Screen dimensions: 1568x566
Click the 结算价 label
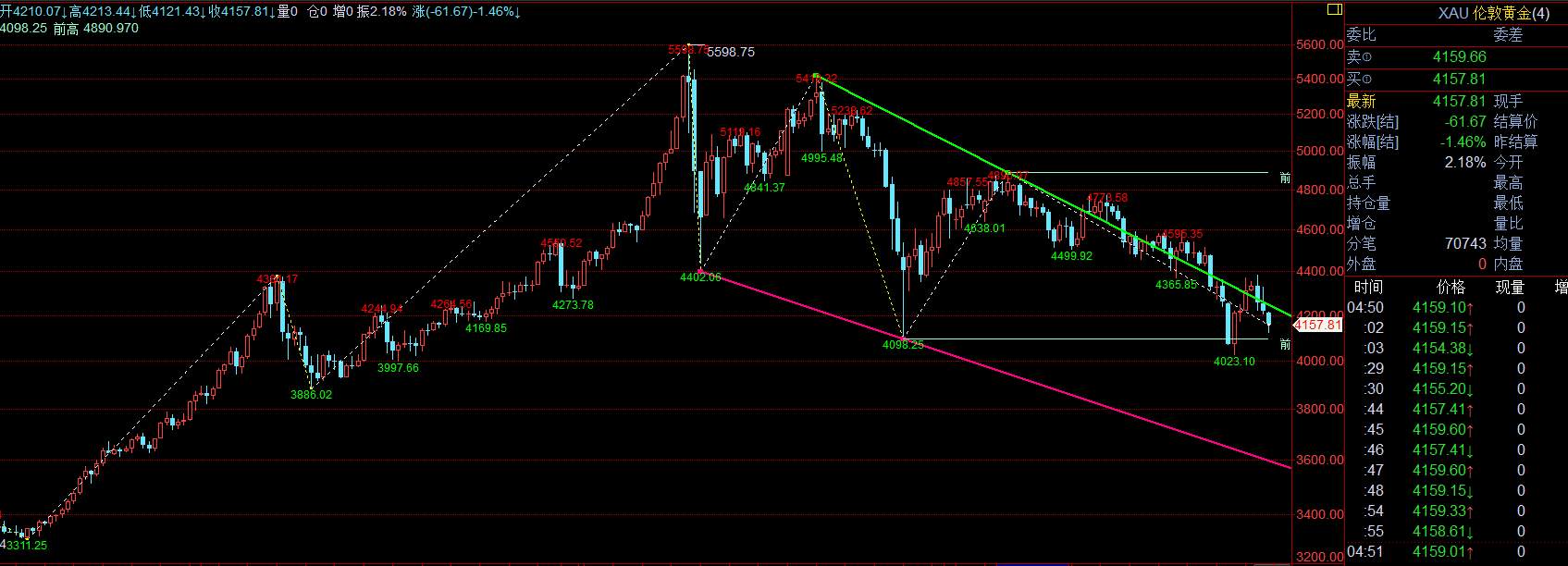coord(1515,122)
